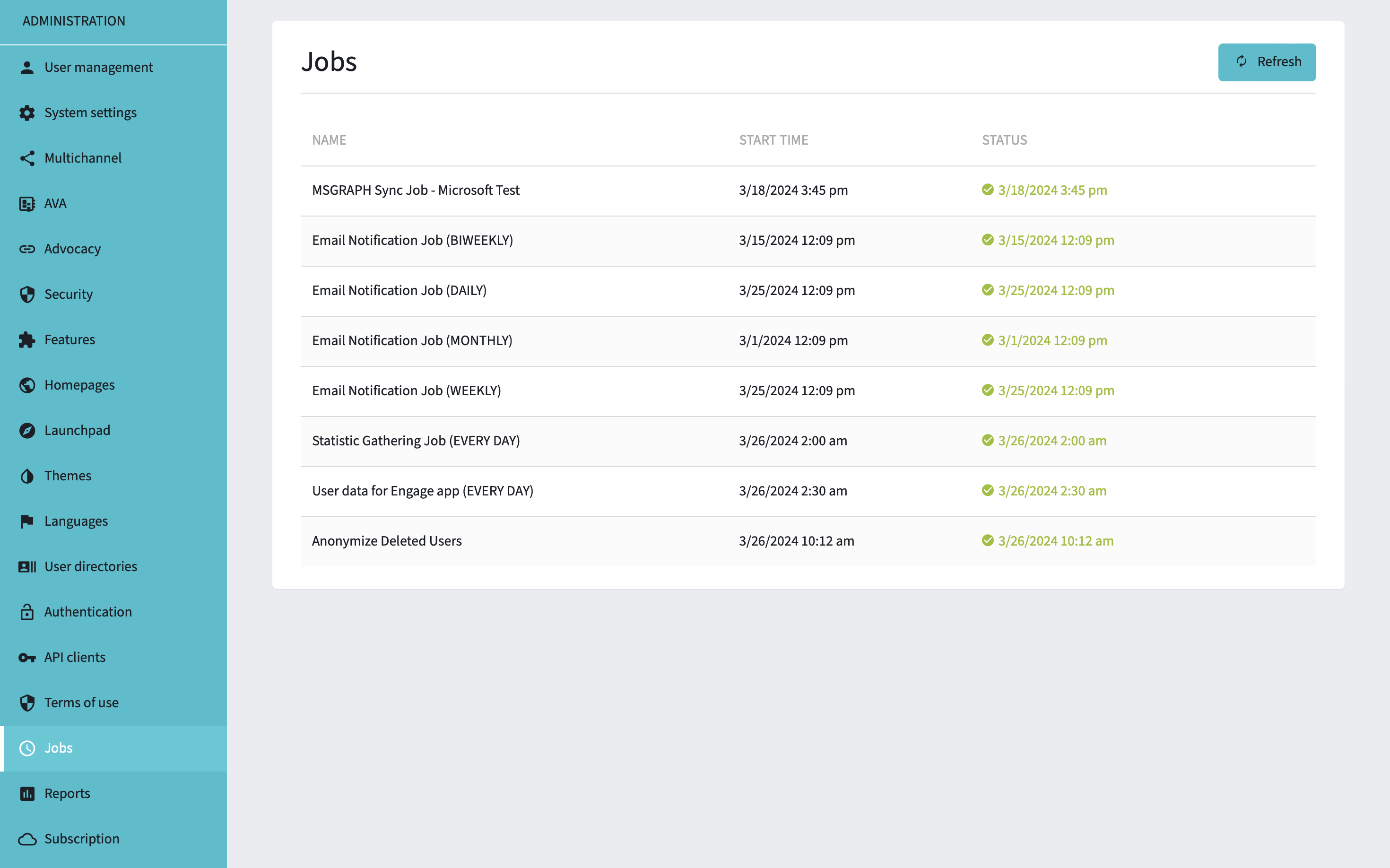Navigate to Homepages
Viewport: 1390px width, 868px height.
(113, 385)
